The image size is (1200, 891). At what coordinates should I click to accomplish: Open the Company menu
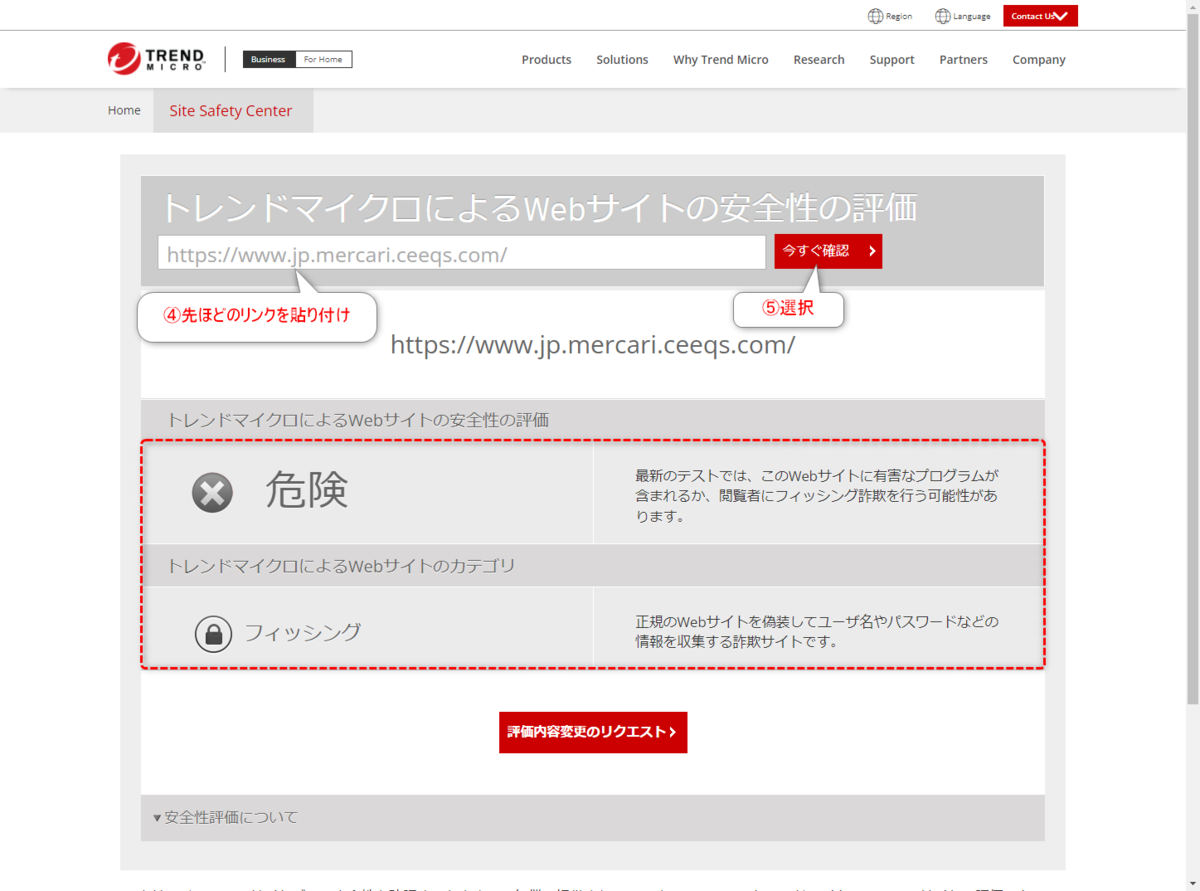(x=1039, y=60)
